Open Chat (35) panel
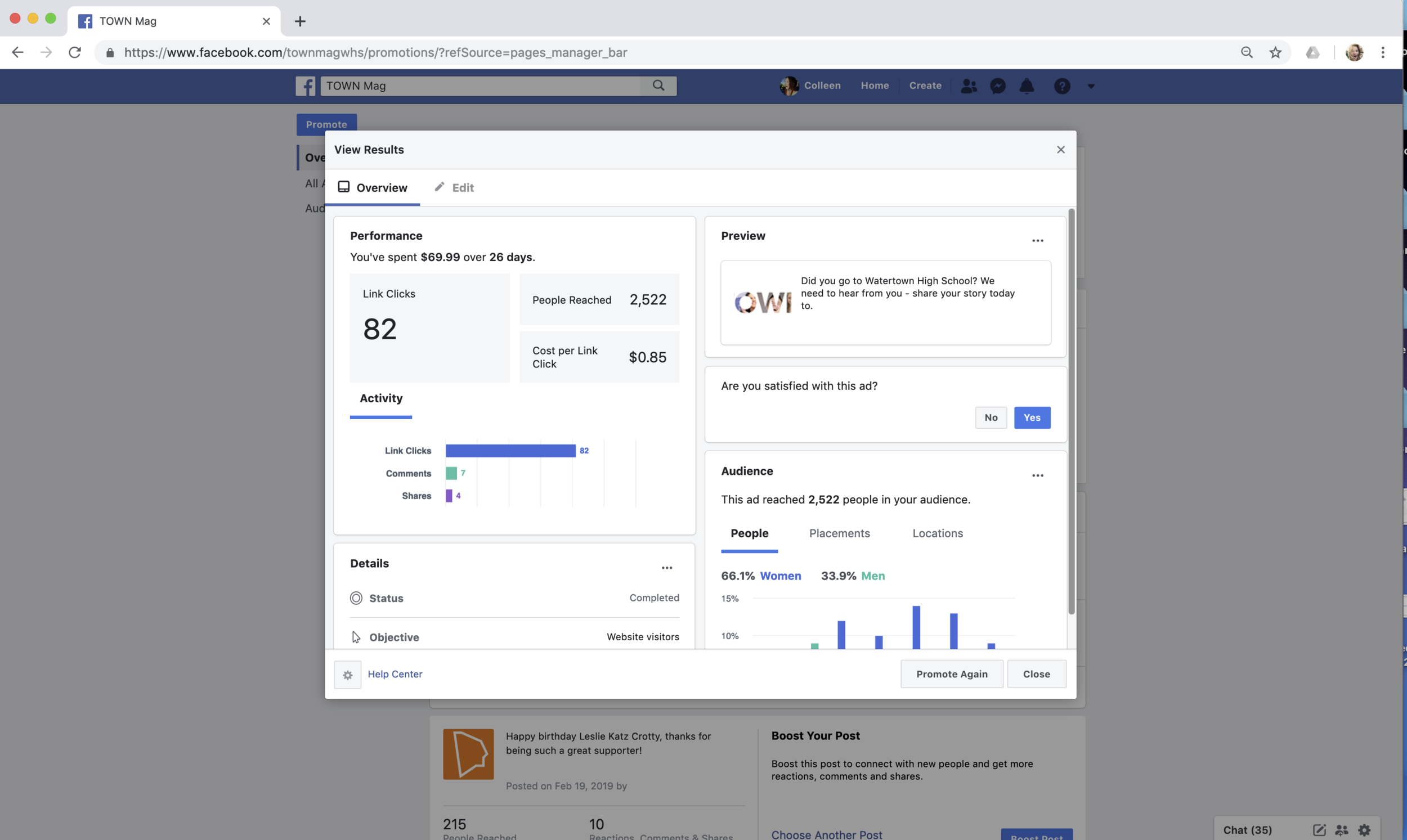 pyautogui.click(x=1247, y=830)
